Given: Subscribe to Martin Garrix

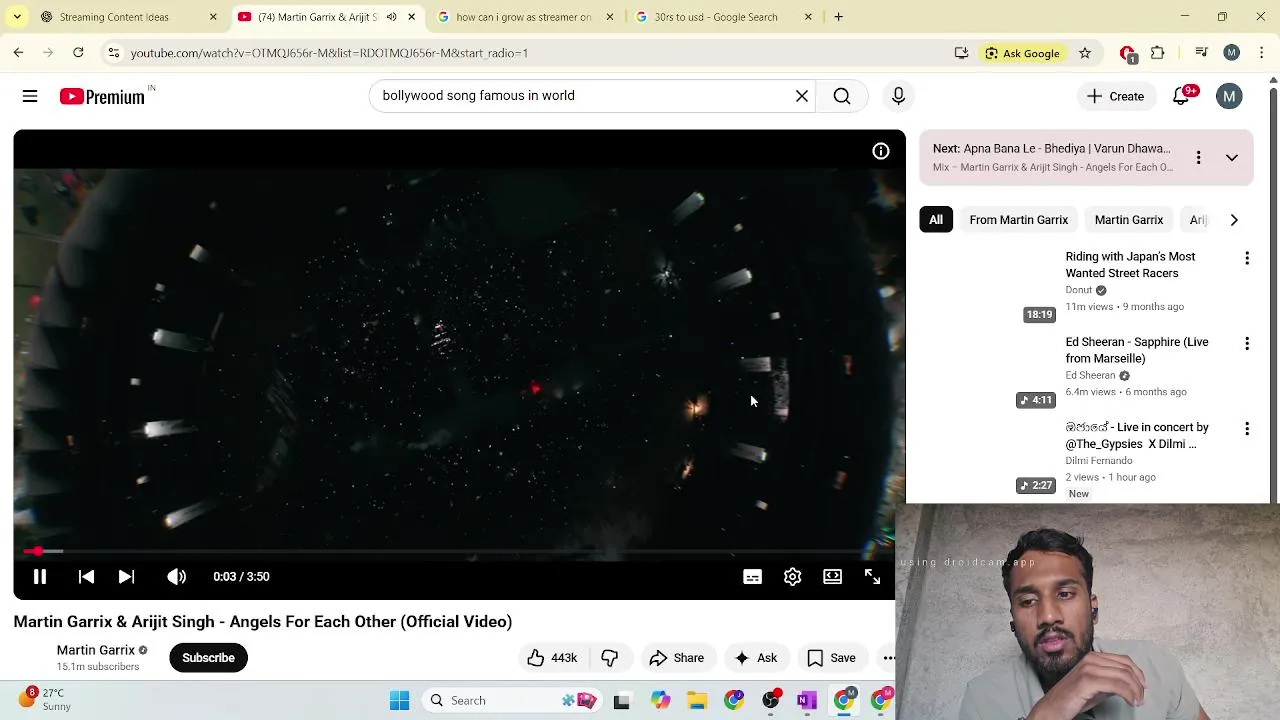Looking at the screenshot, I should click(208, 658).
